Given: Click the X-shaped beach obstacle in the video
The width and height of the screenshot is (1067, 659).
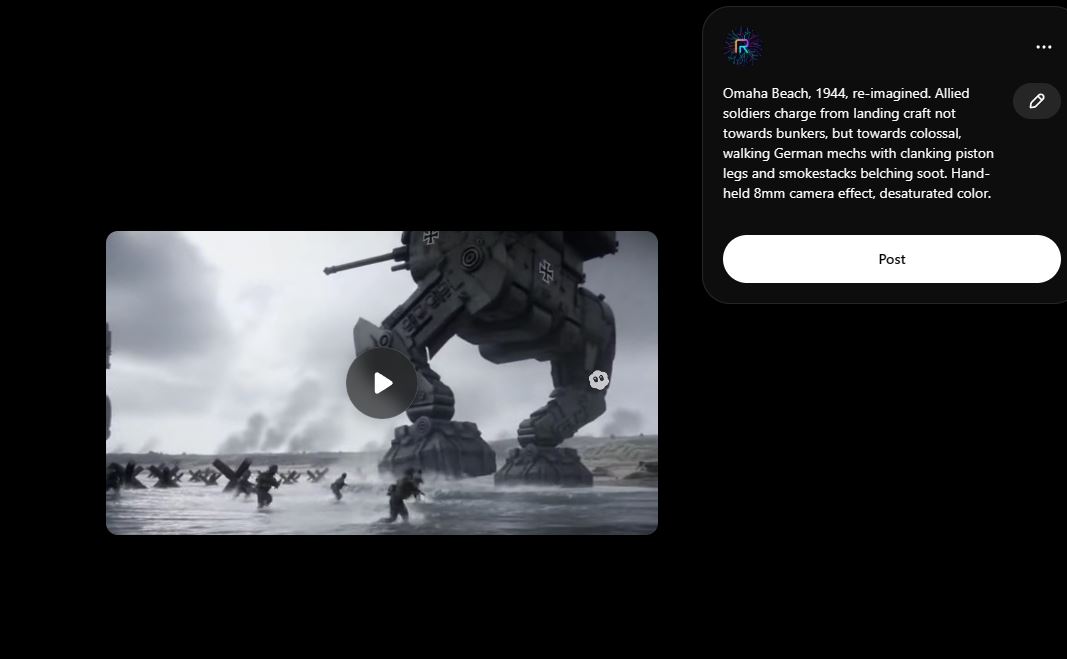Looking at the screenshot, I should coord(235,475).
